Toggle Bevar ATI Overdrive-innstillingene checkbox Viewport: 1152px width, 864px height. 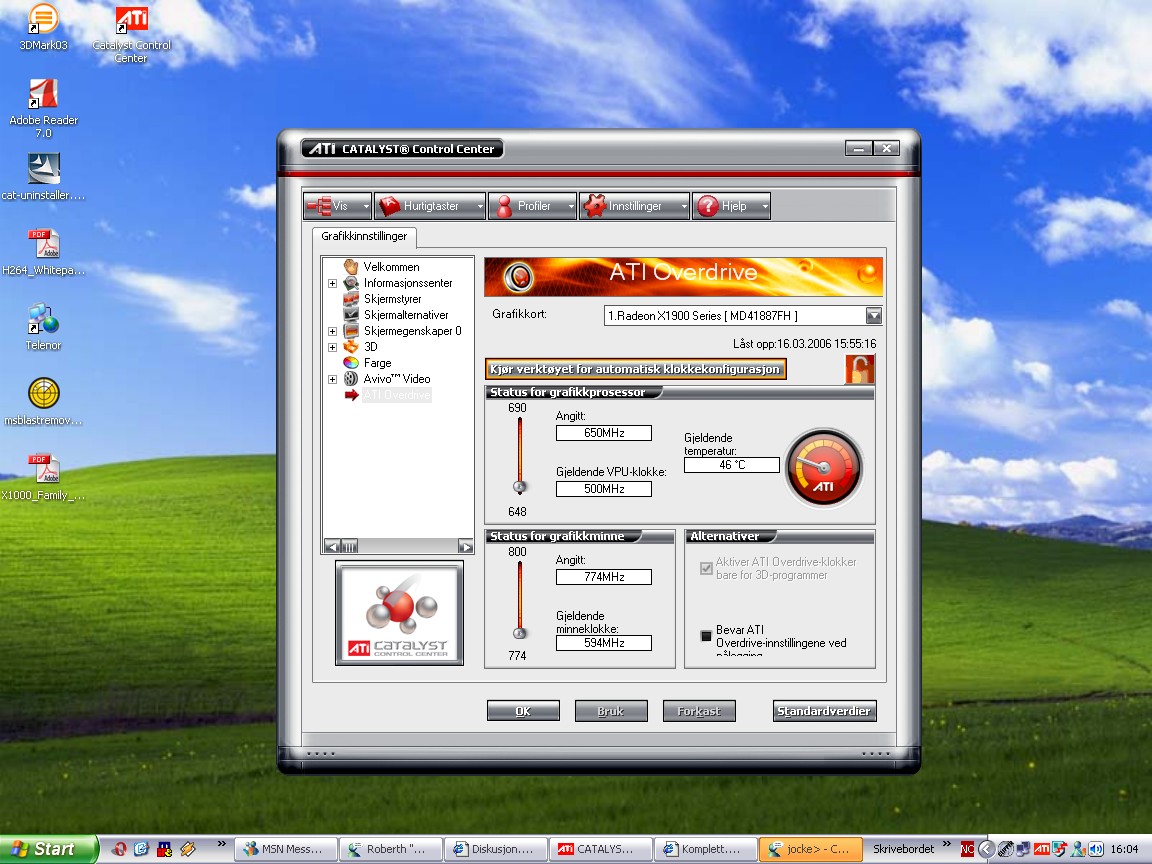click(x=706, y=636)
